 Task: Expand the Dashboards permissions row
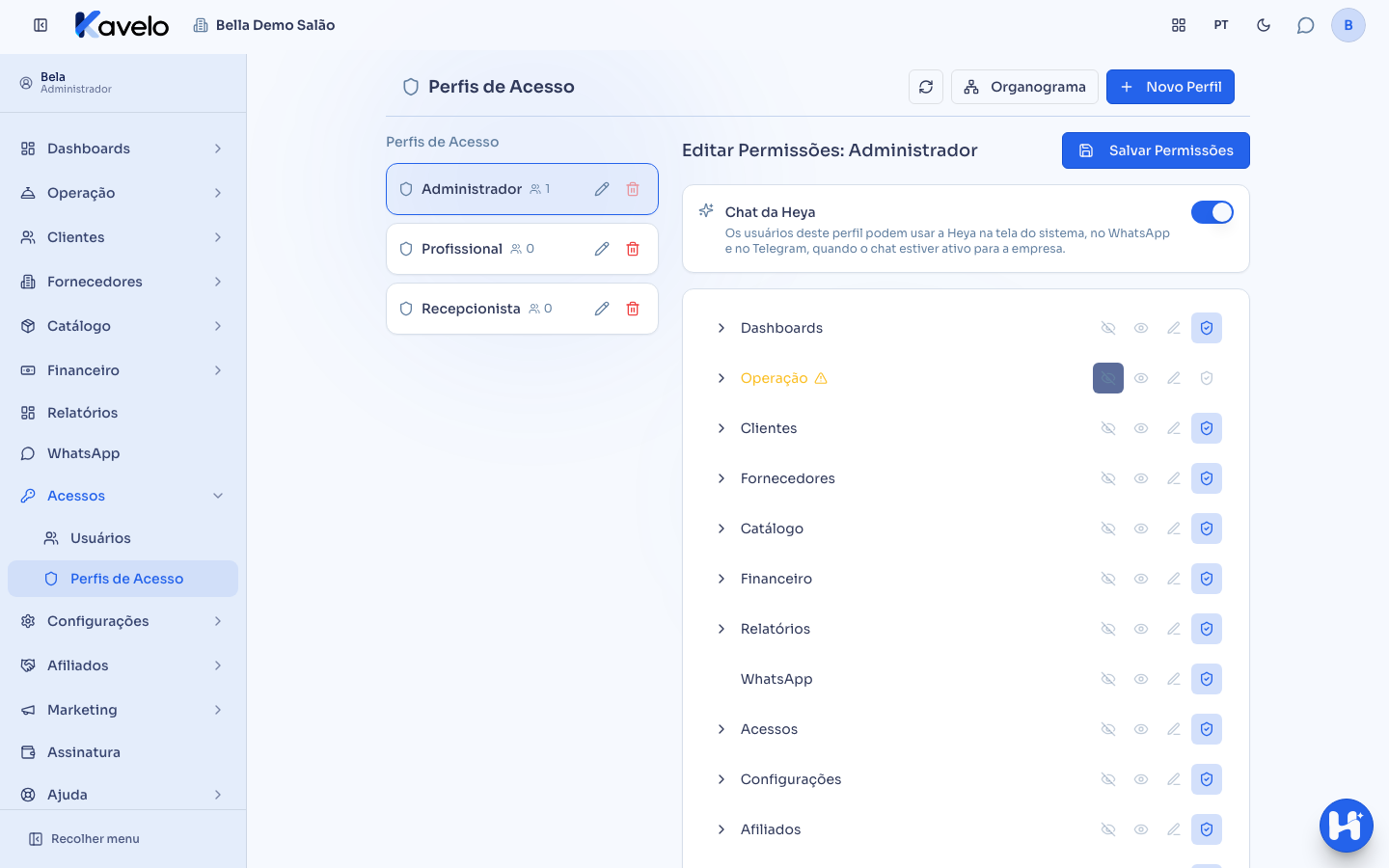(x=722, y=328)
